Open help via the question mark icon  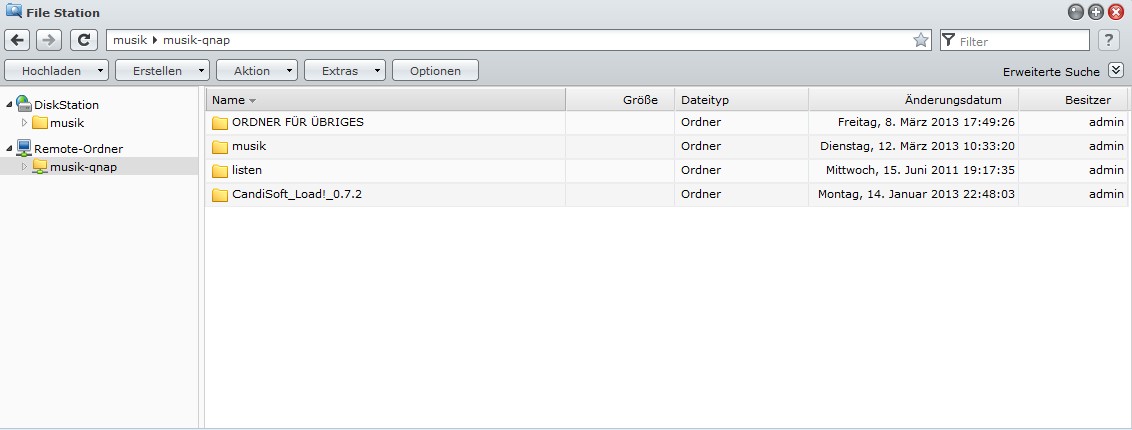pyautogui.click(x=1108, y=40)
